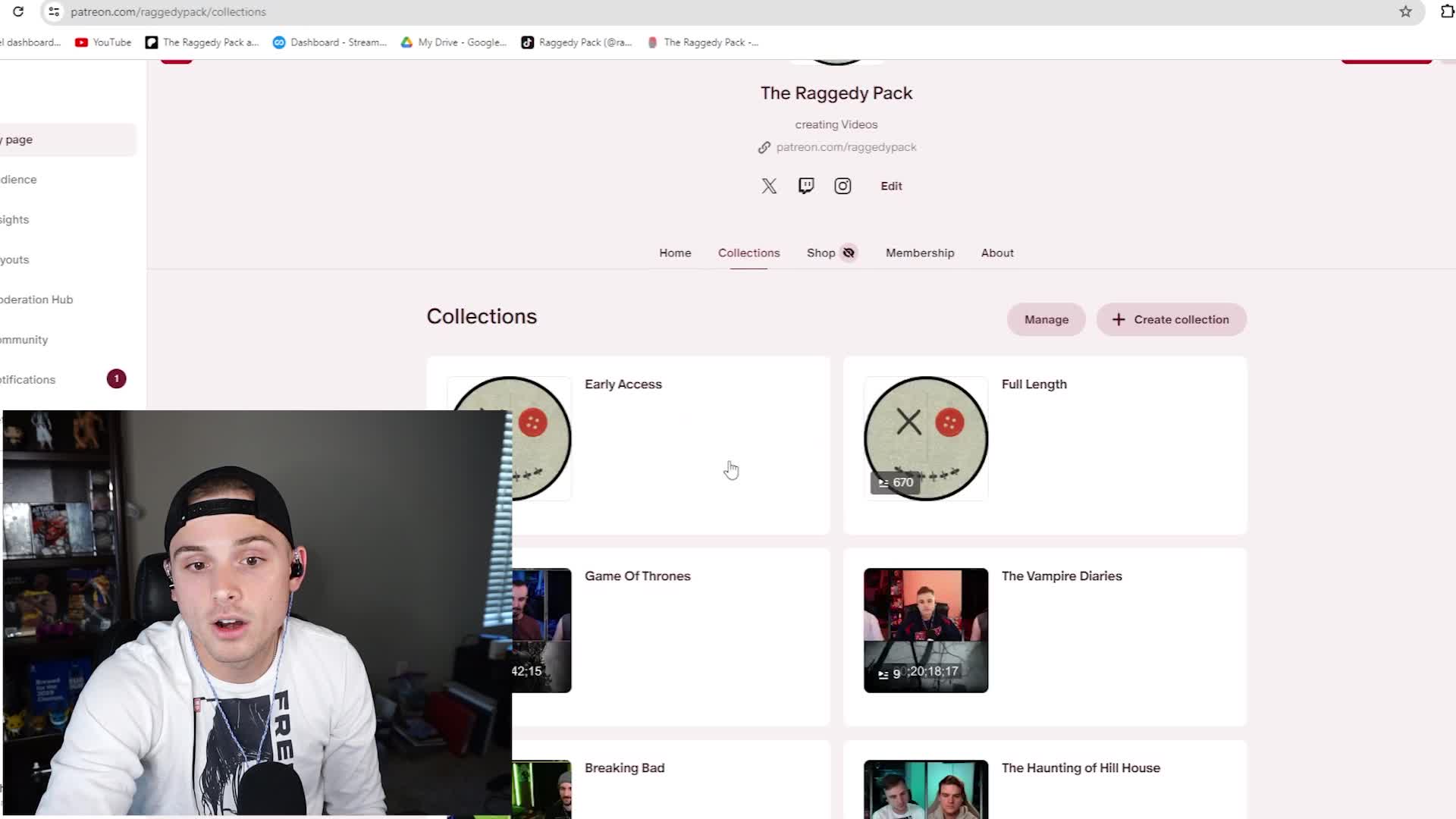Open the Raggedy Pack TikTok bookmark
This screenshot has height=819, width=1456.
pos(528,42)
